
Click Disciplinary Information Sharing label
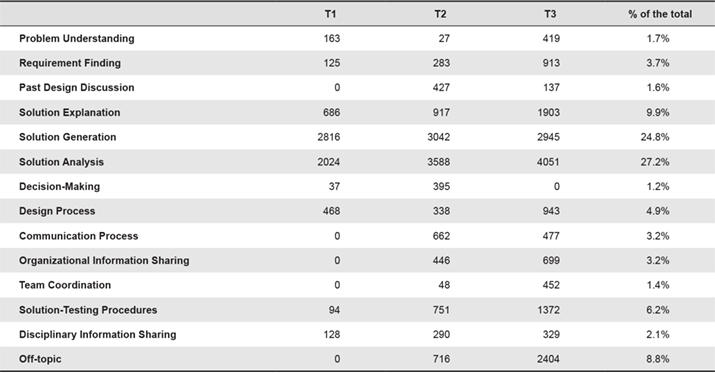[98, 335]
